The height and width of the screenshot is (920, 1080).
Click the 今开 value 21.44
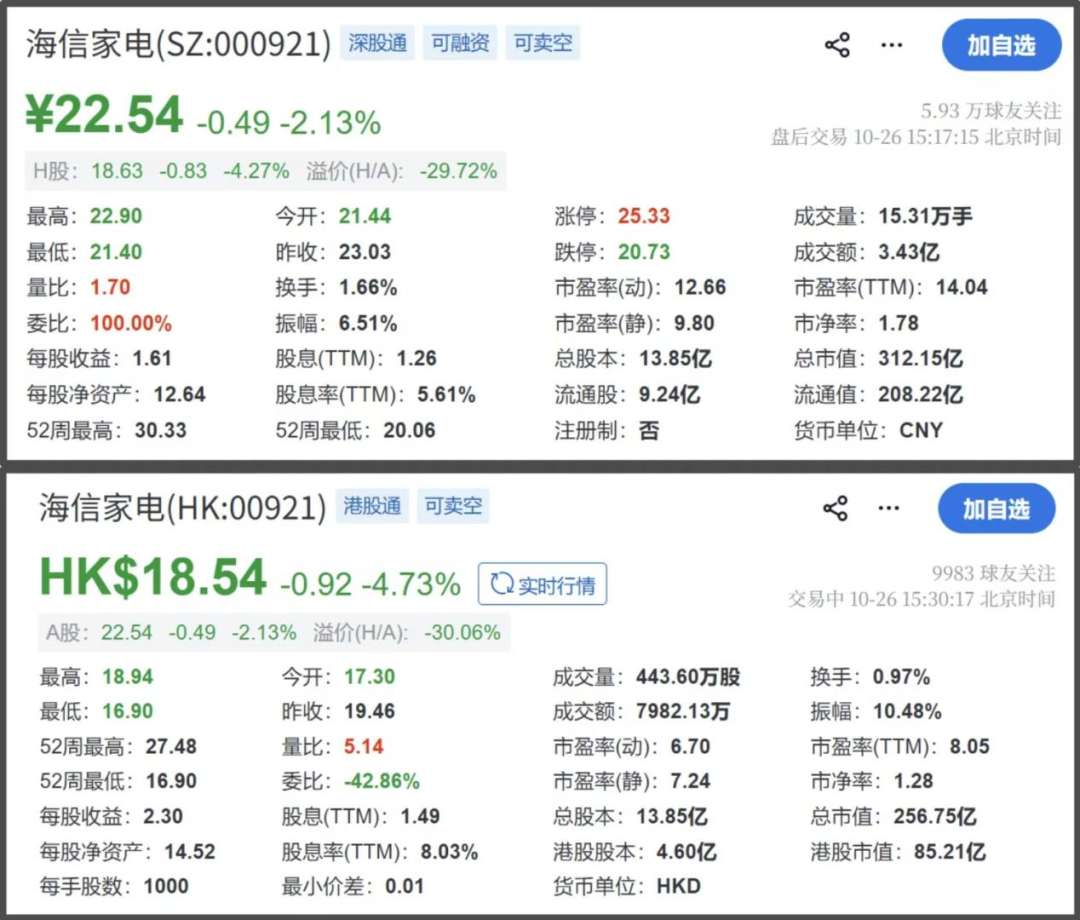point(364,216)
